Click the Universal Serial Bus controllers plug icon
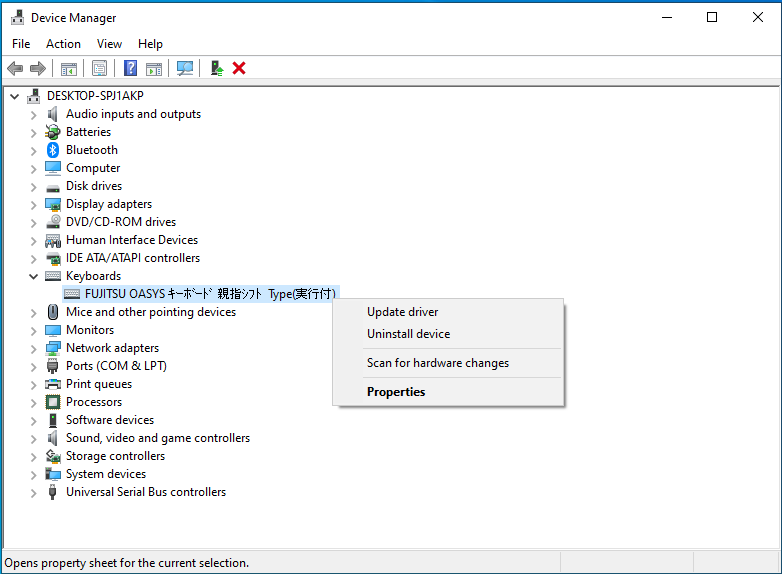The width and height of the screenshot is (782, 574). tap(52, 492)
